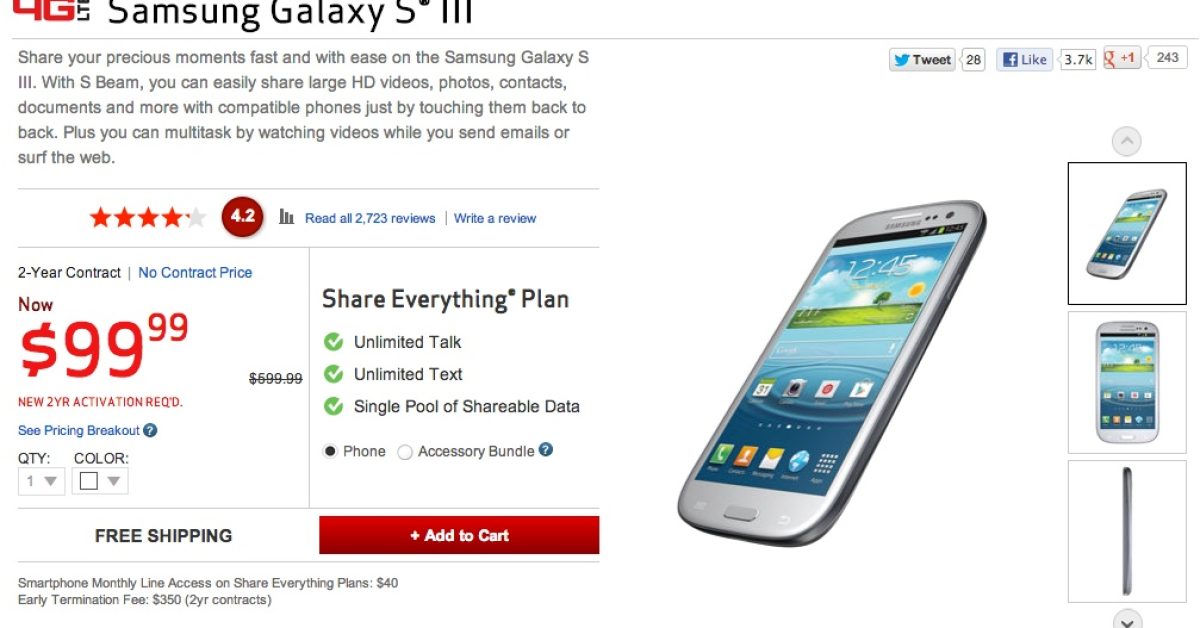
Task: Click the help icon beside Accessory Bundle
Action: tap(546, 450)
